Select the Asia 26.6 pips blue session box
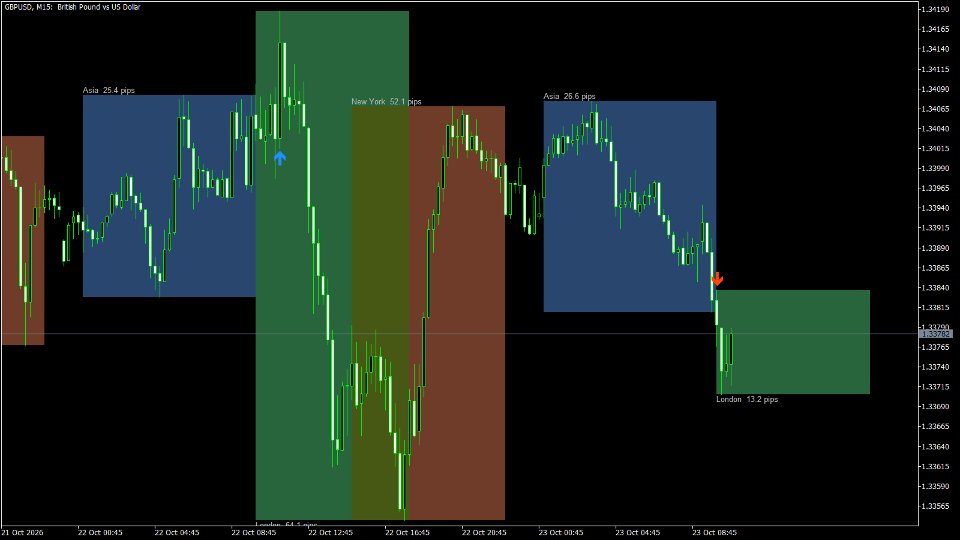 click(629, 206)
